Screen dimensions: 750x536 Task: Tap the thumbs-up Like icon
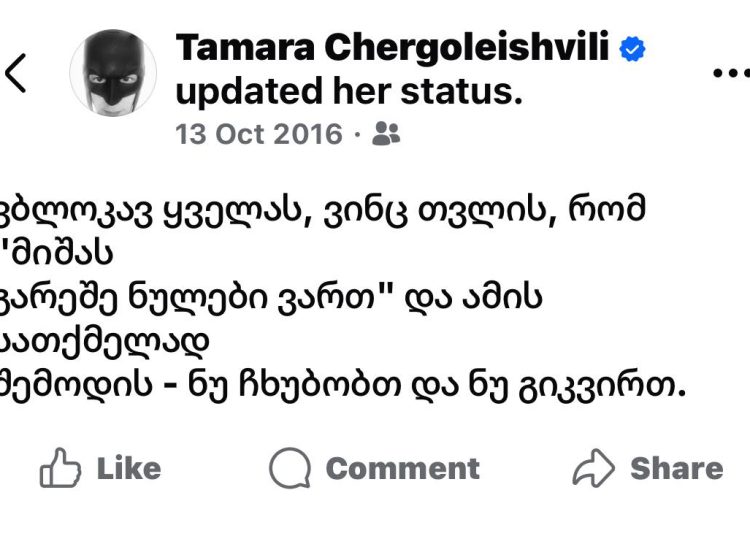(x=59, y=468)
